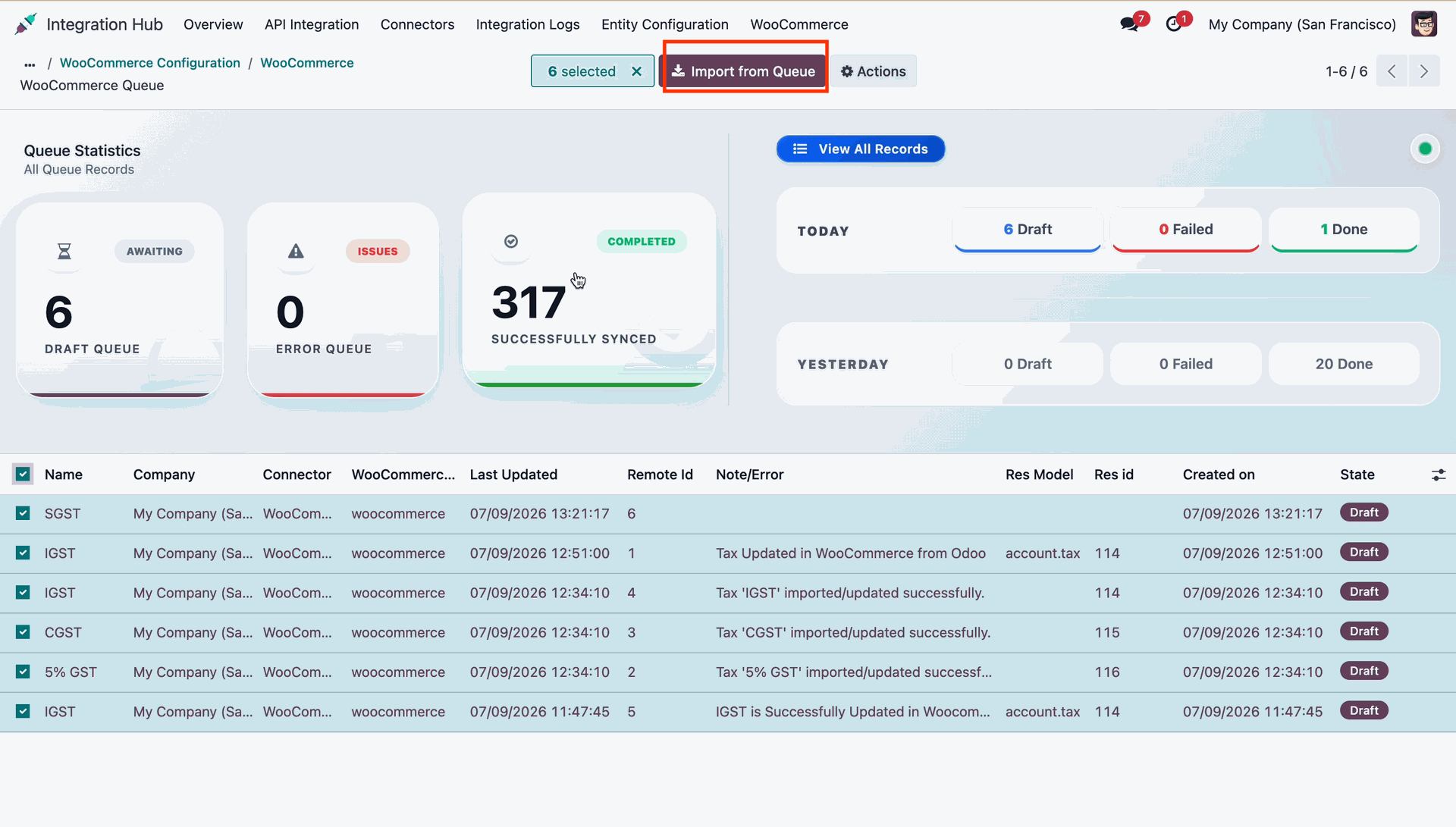Click the check circle icon in Completed card
Screen dimensions: 1456x827
[511, 241]
